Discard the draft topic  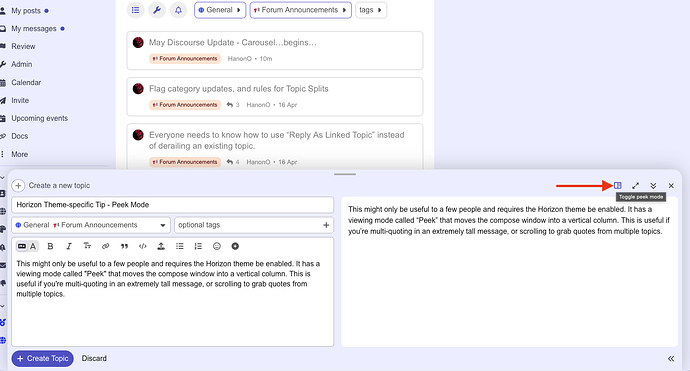click(94, 359)
